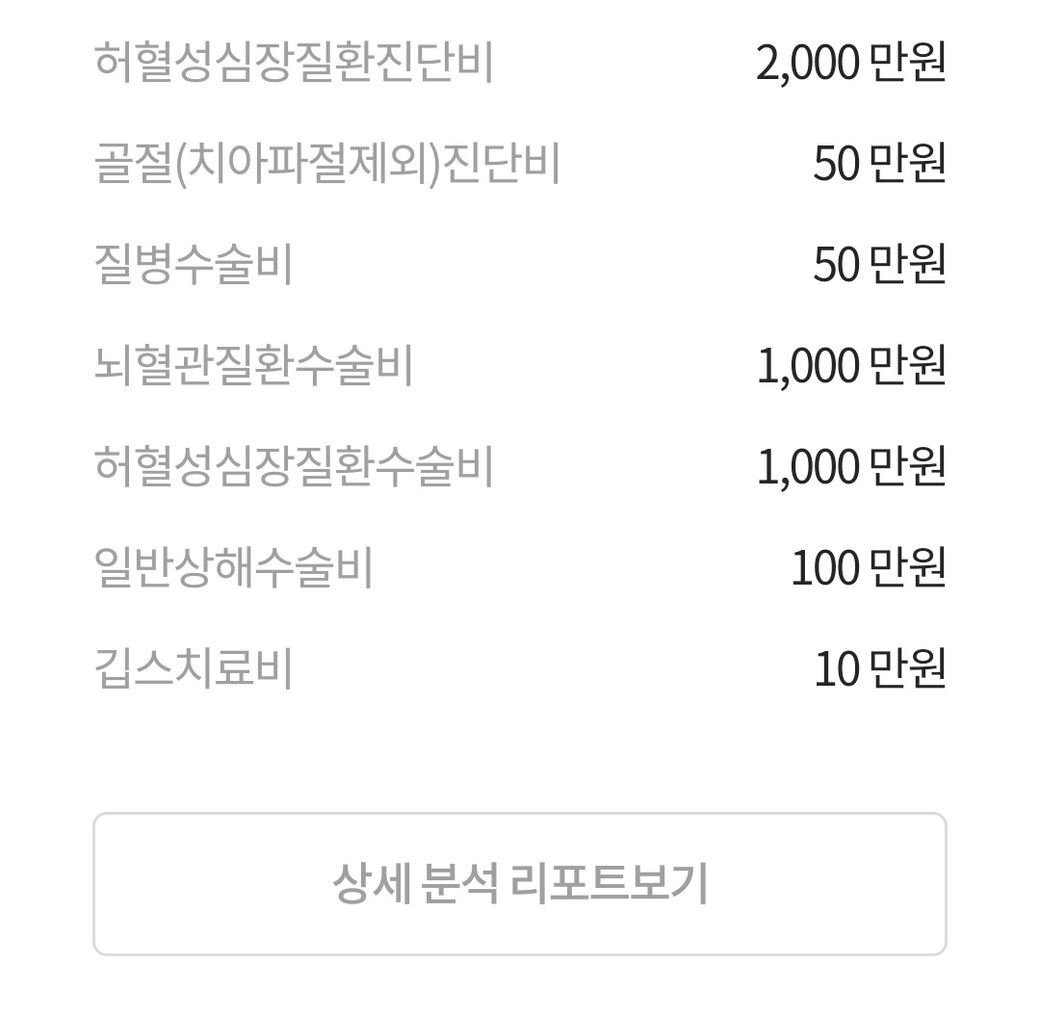Image resolution: width=1040 pixels, height=1018 pixels.
Task: Click the 만원 unit in 뇌혈관질환수술비 row
Action: coord(908,367)
